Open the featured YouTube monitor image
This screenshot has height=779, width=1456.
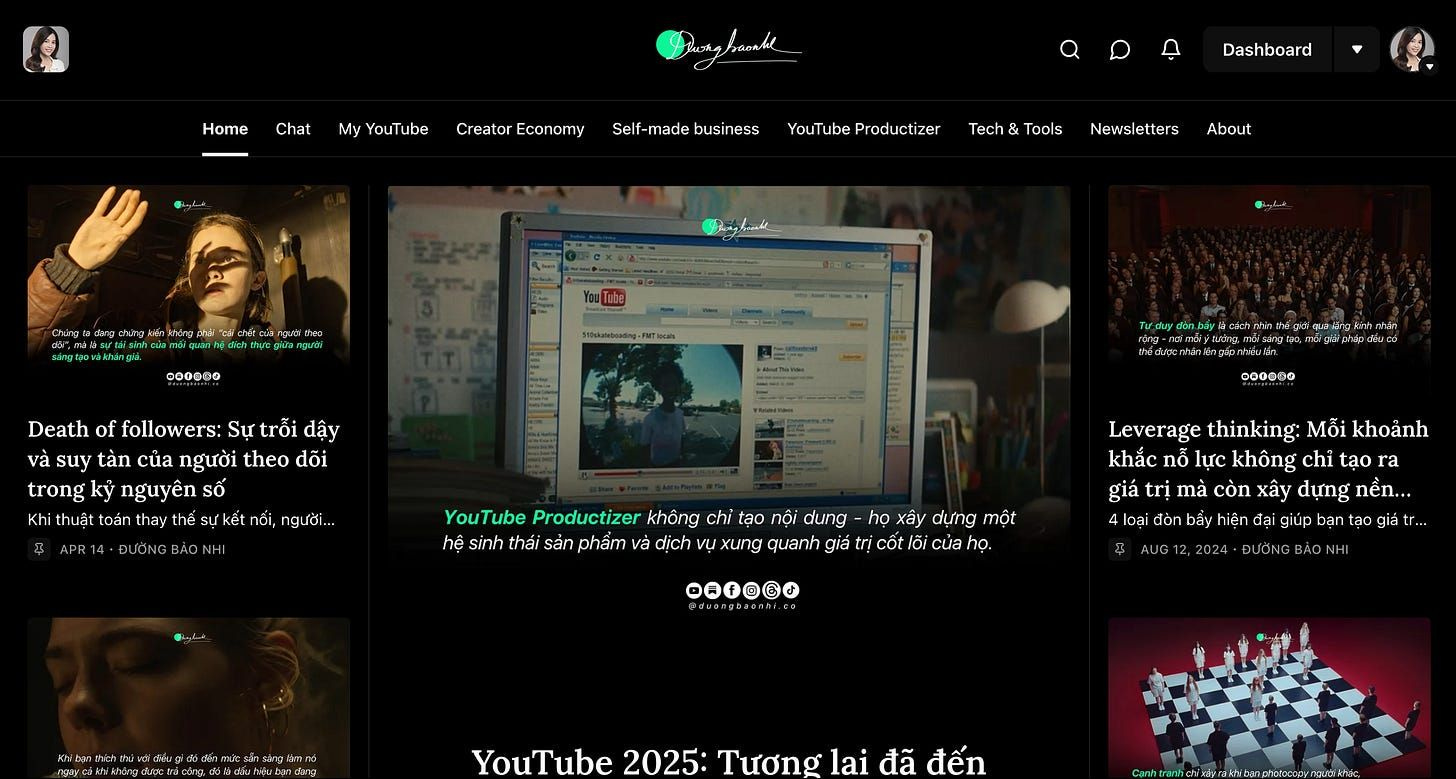pyautogui.click(x=729, y=400)
